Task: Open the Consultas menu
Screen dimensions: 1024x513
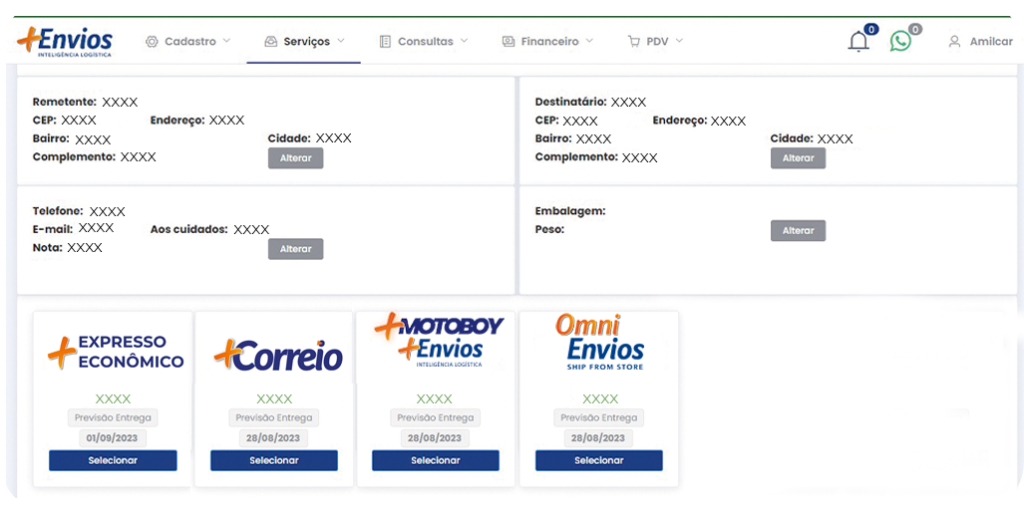Action: tap(424, 41)
